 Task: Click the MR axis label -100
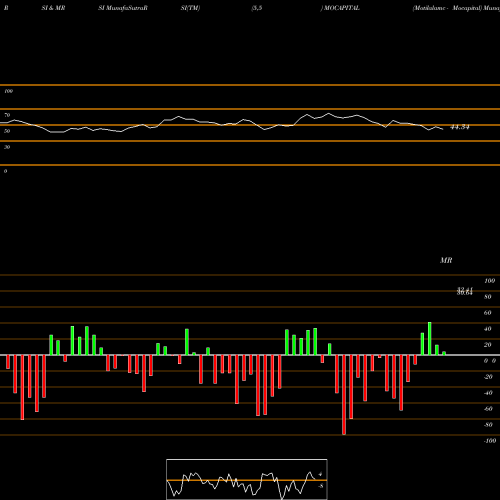[490, 441]
